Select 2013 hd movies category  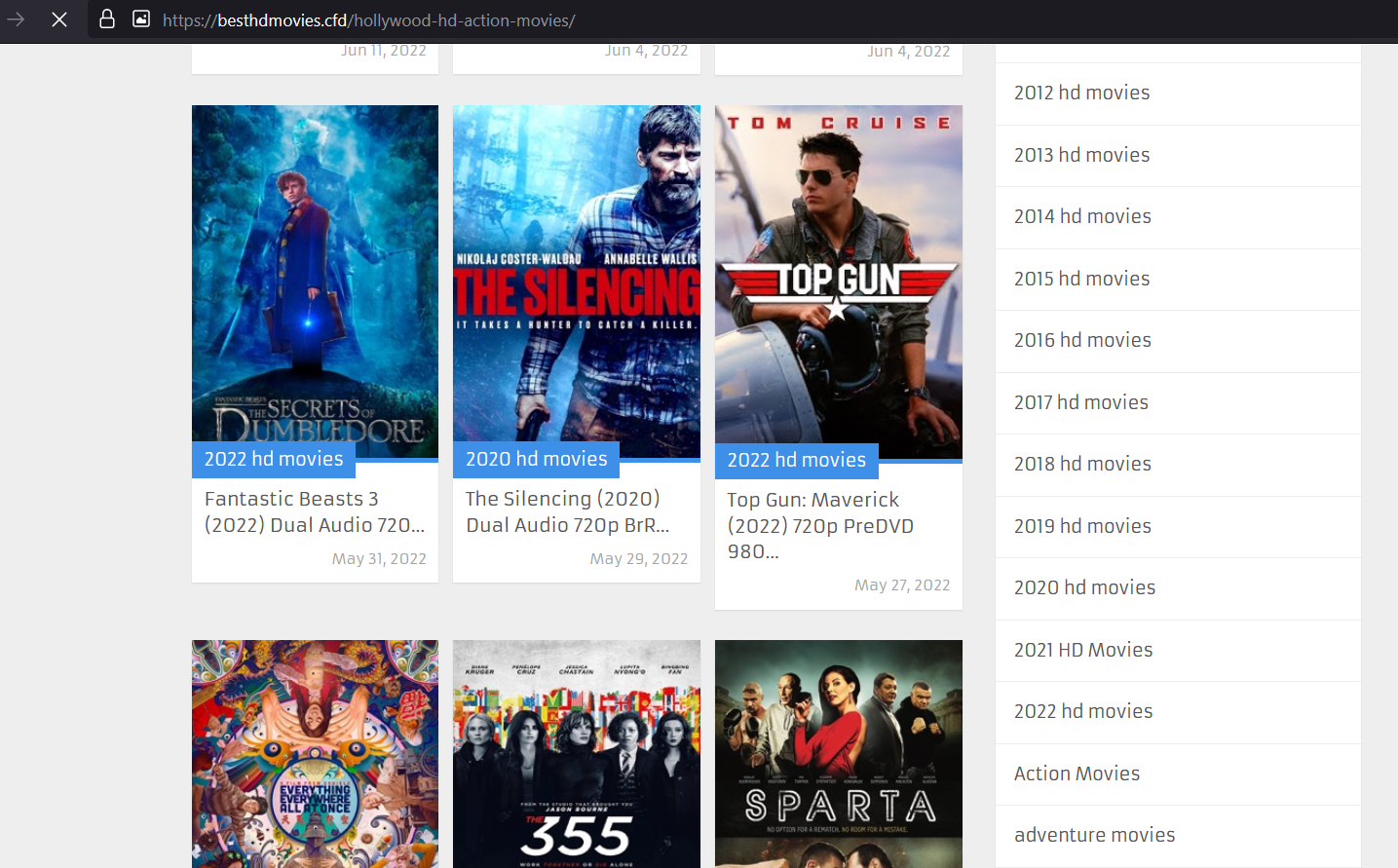coord(1082,155)
